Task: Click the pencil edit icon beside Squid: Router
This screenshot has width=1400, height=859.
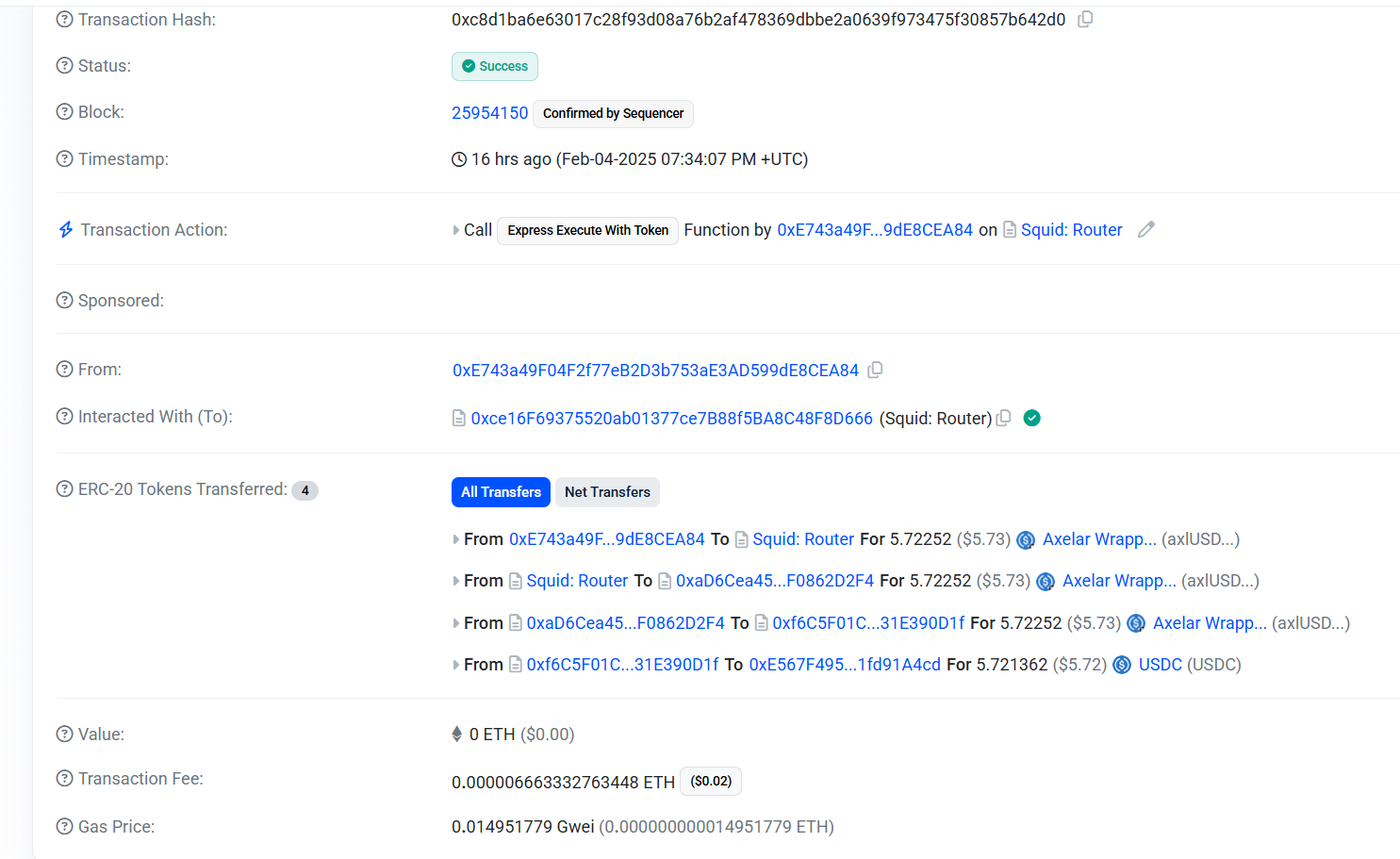Action: tap(1145, 230)
